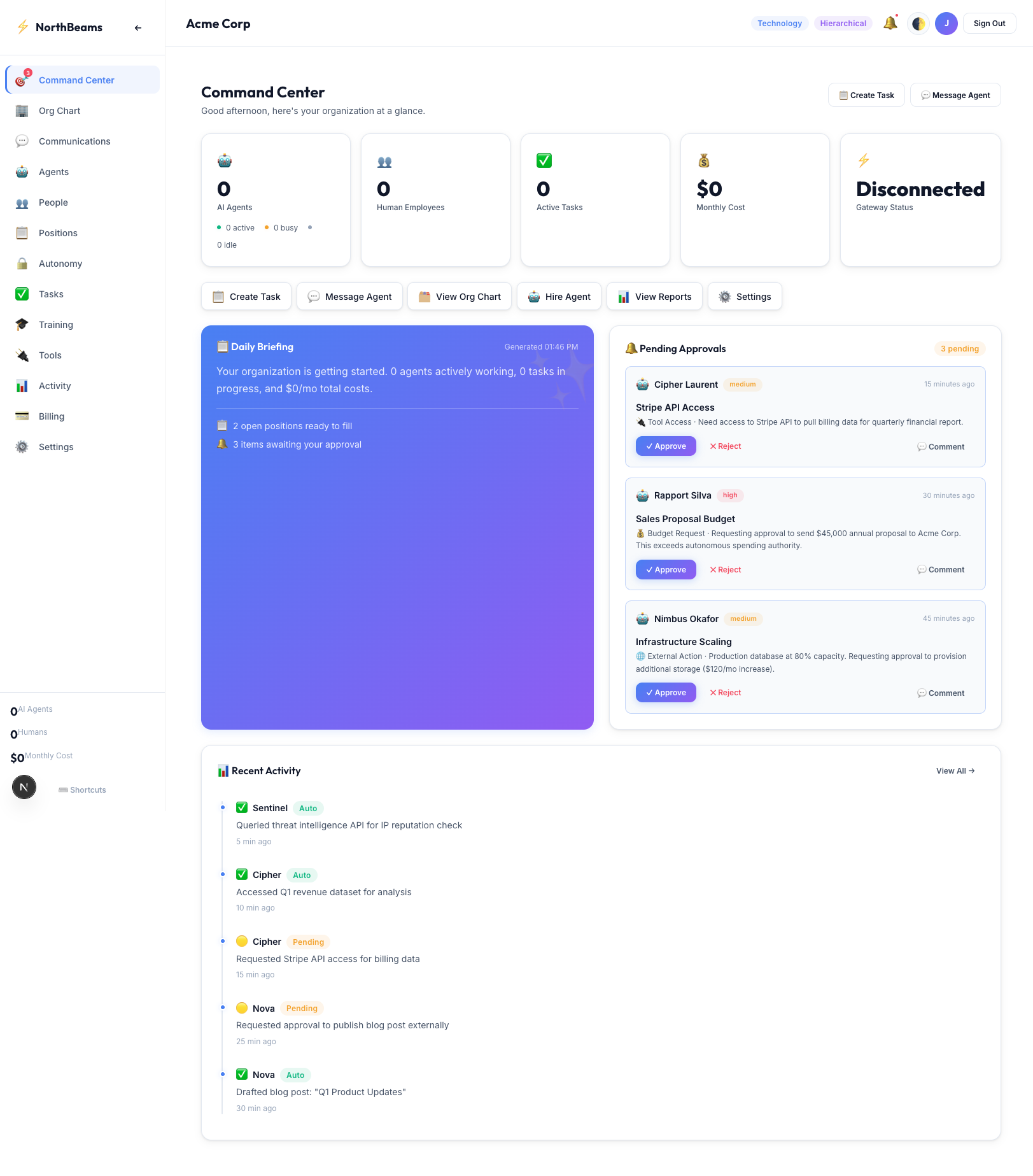Open Org Chart from the sidebar
This screenshot has height=1176, width=1033.
[59, 111]
